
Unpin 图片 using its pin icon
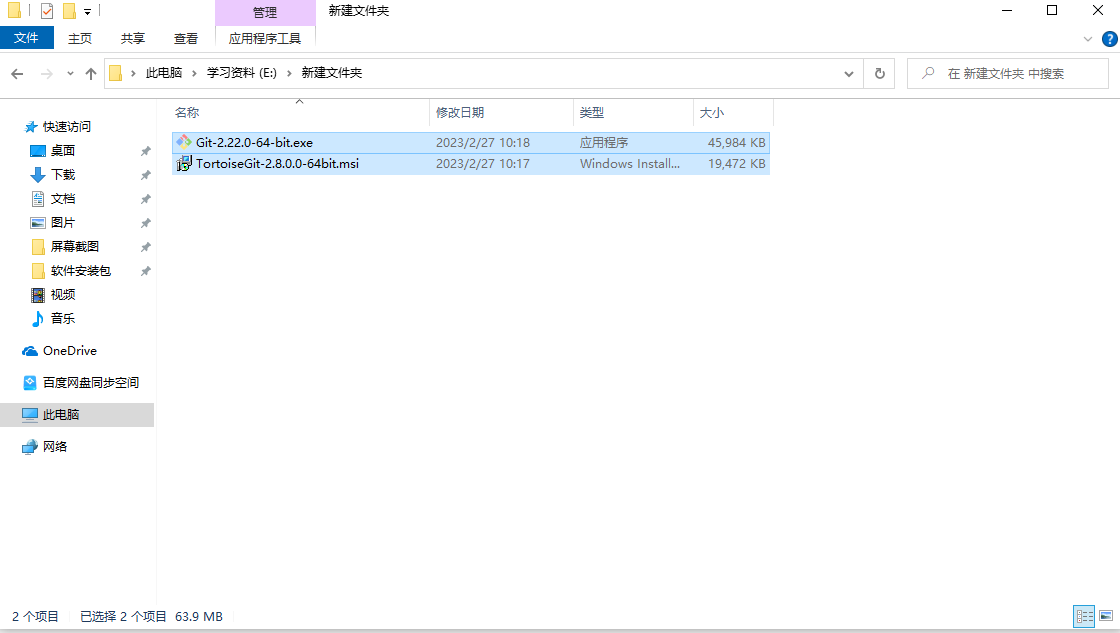point(146,223)
